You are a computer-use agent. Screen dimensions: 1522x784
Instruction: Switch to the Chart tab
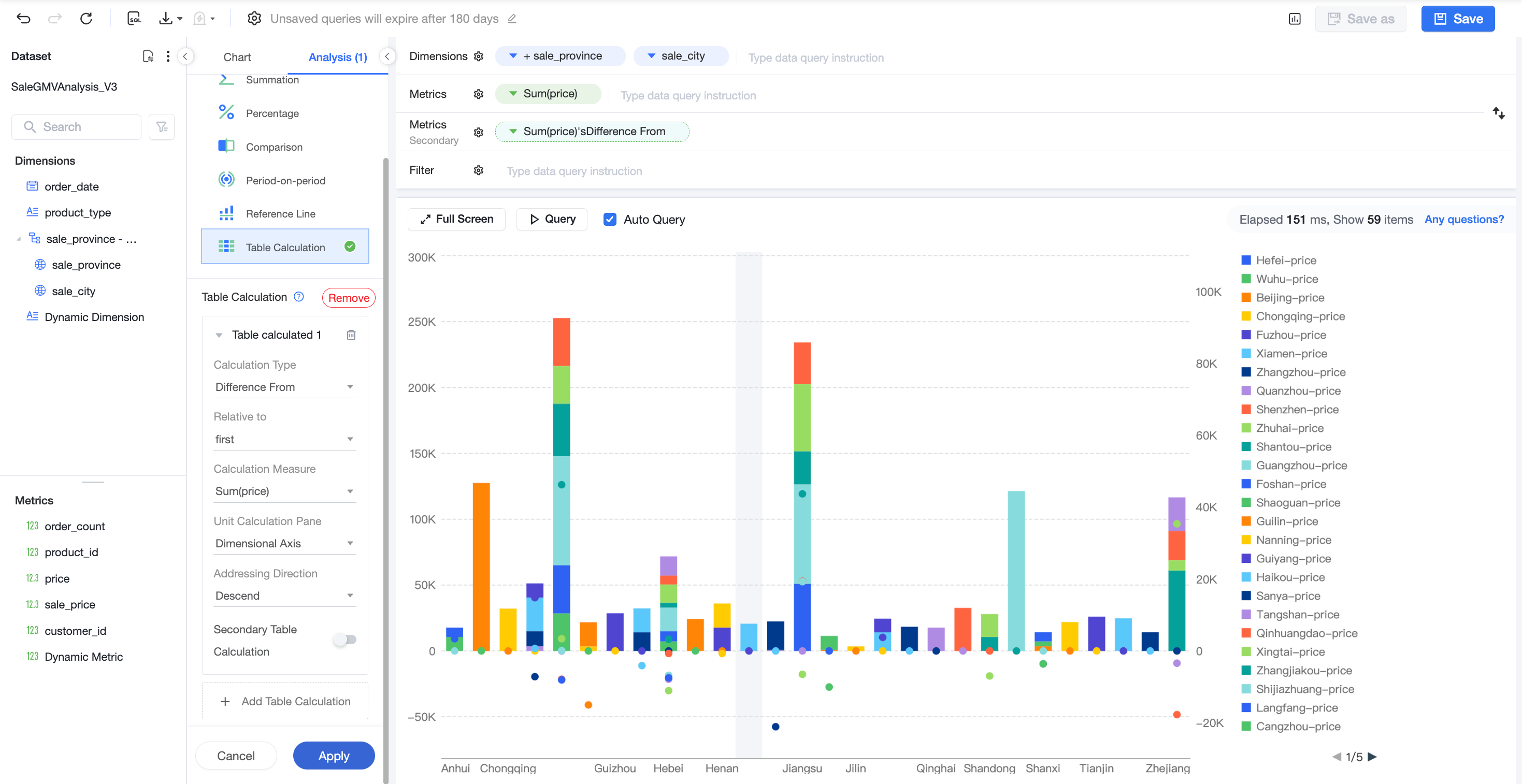click(237, 57)
